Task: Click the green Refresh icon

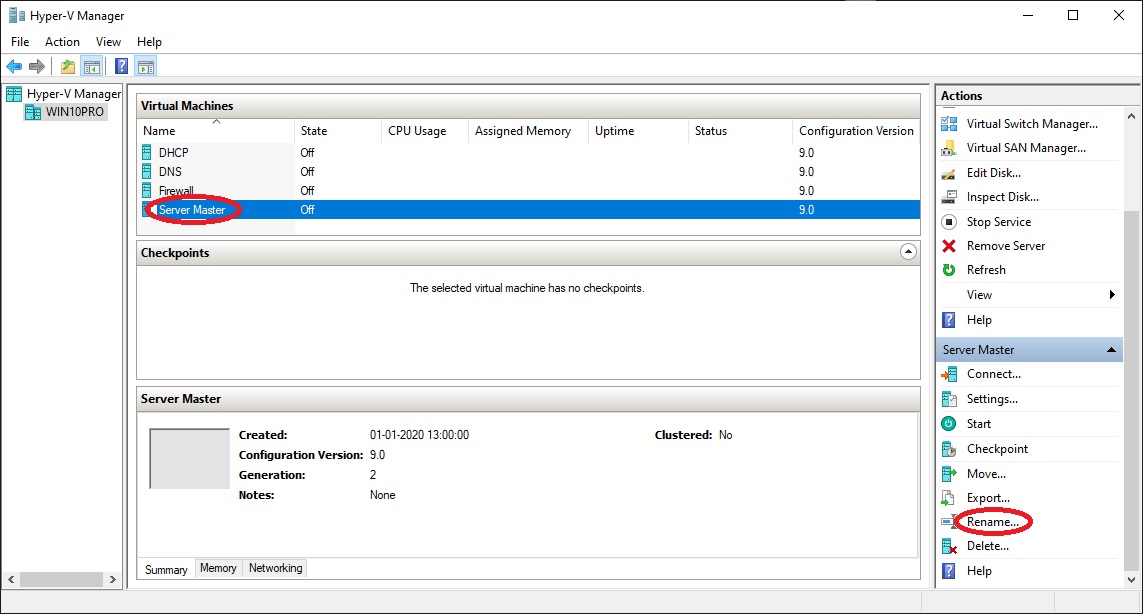Action: [948, 270]
